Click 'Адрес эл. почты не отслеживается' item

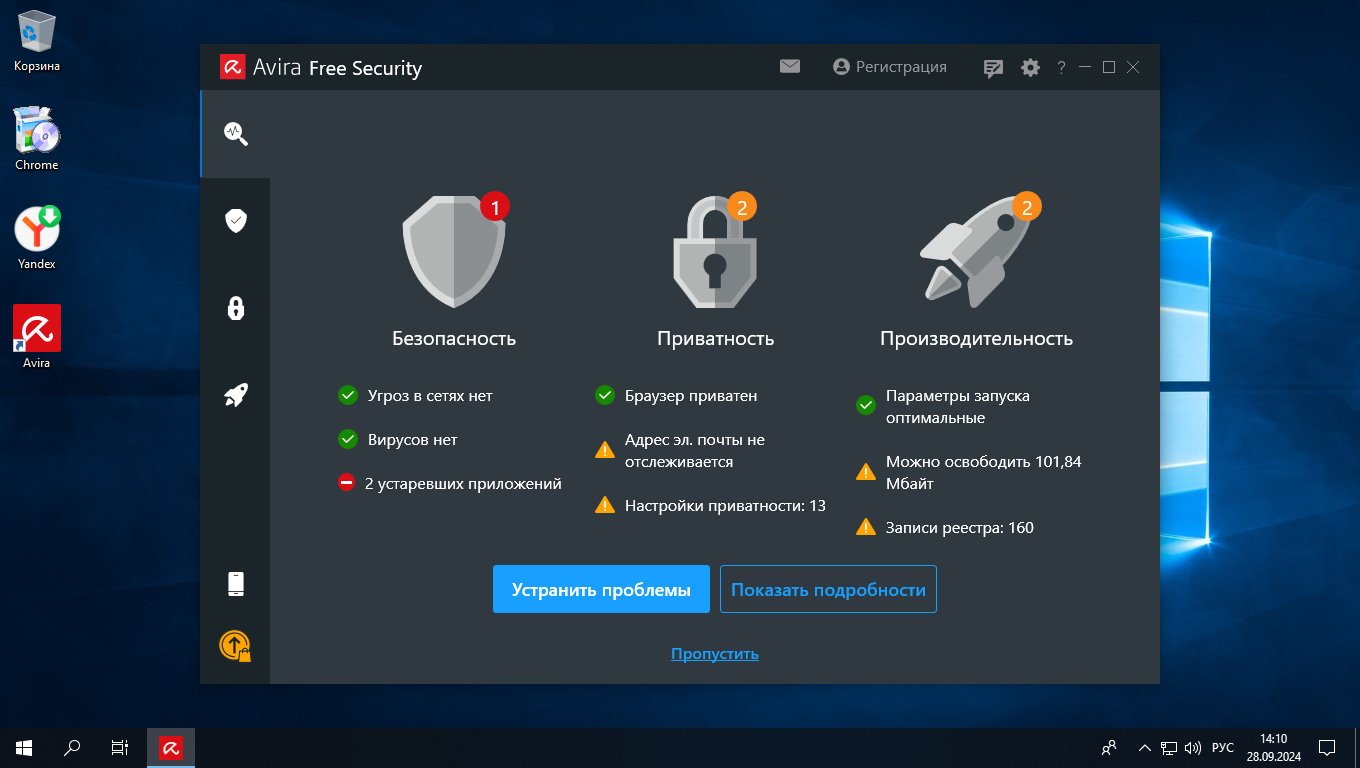click(695, 451)
